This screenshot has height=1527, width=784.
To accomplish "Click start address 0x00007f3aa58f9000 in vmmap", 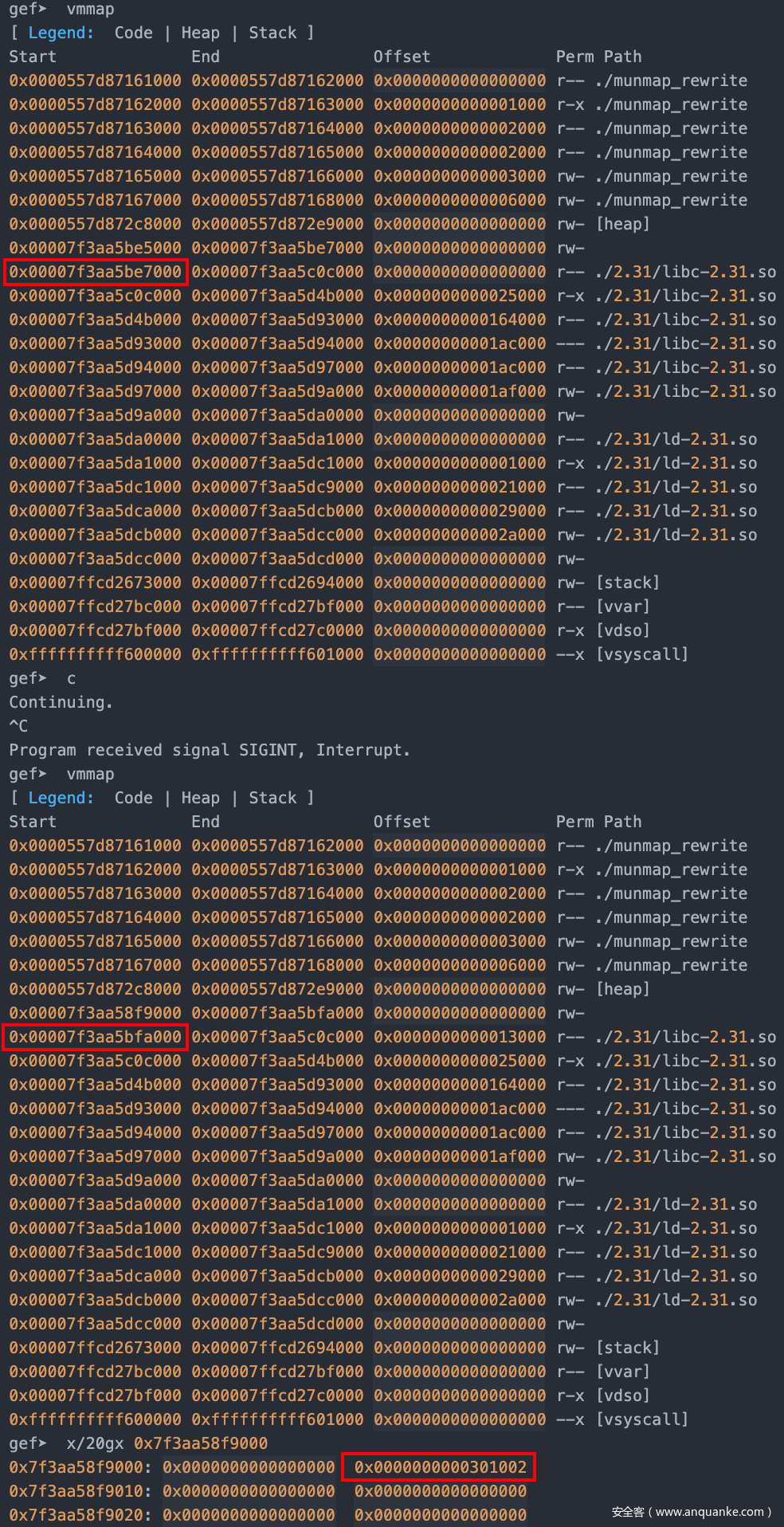I will pos(96,1013).
